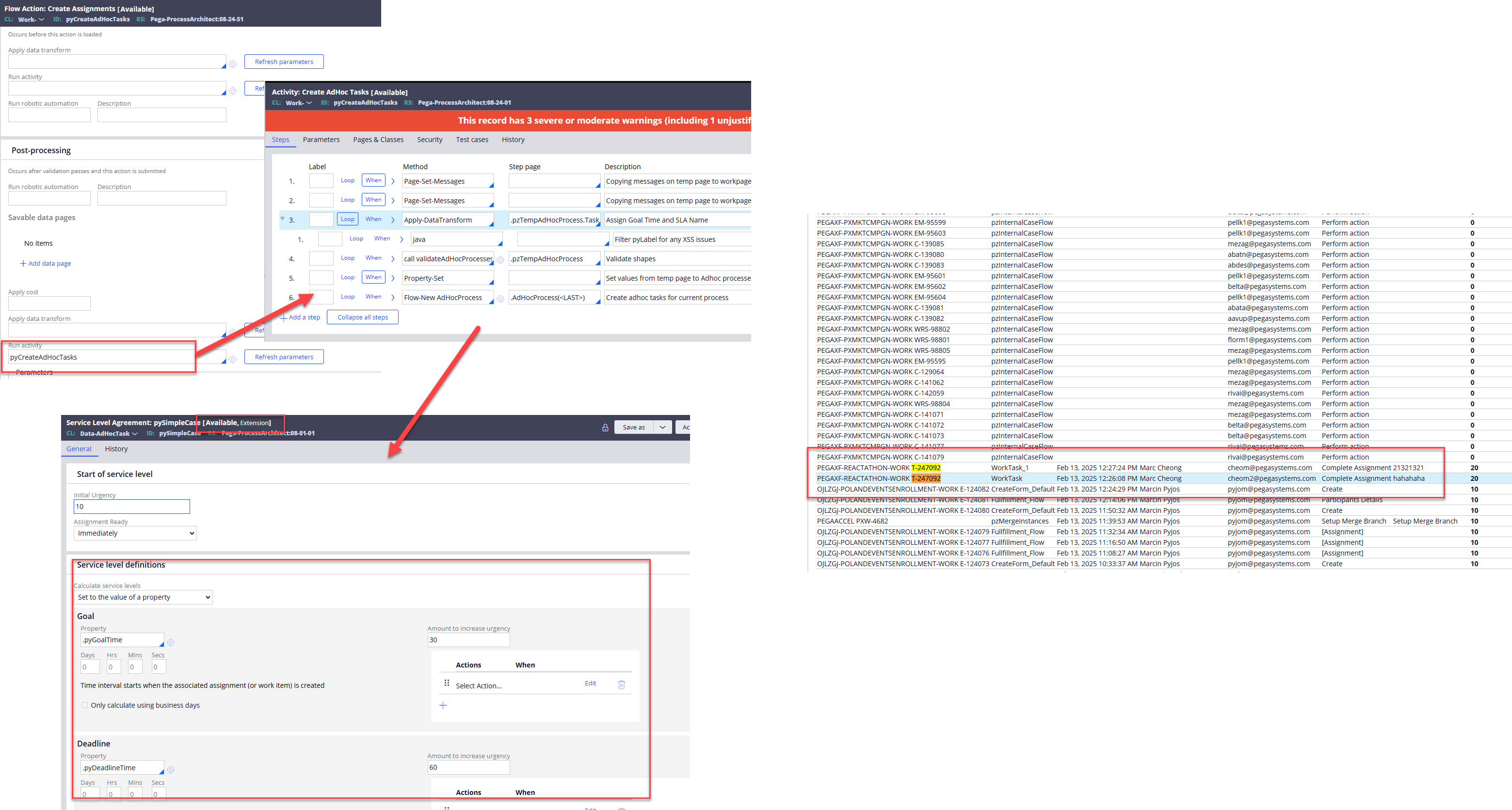Screen dimensions: 1512x810
Task: Click Collapse all steps button
Action: click(x=362, y=317)
